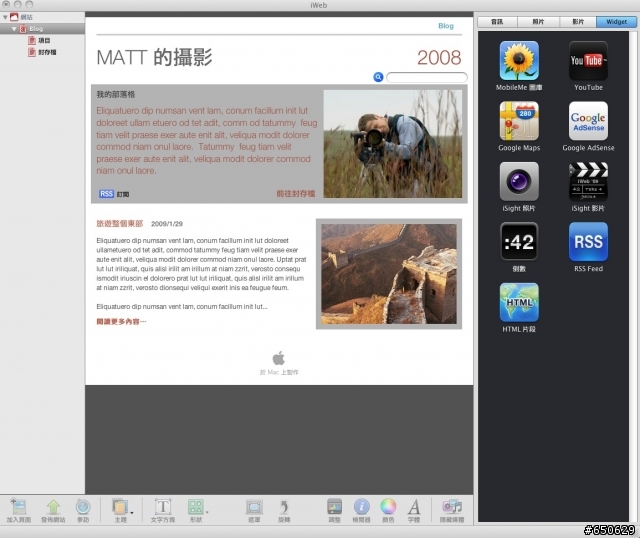This screenshot has height=538, width=640.
Task: Open the Shapes (形狀) toolbar icon
Action: 196,507
